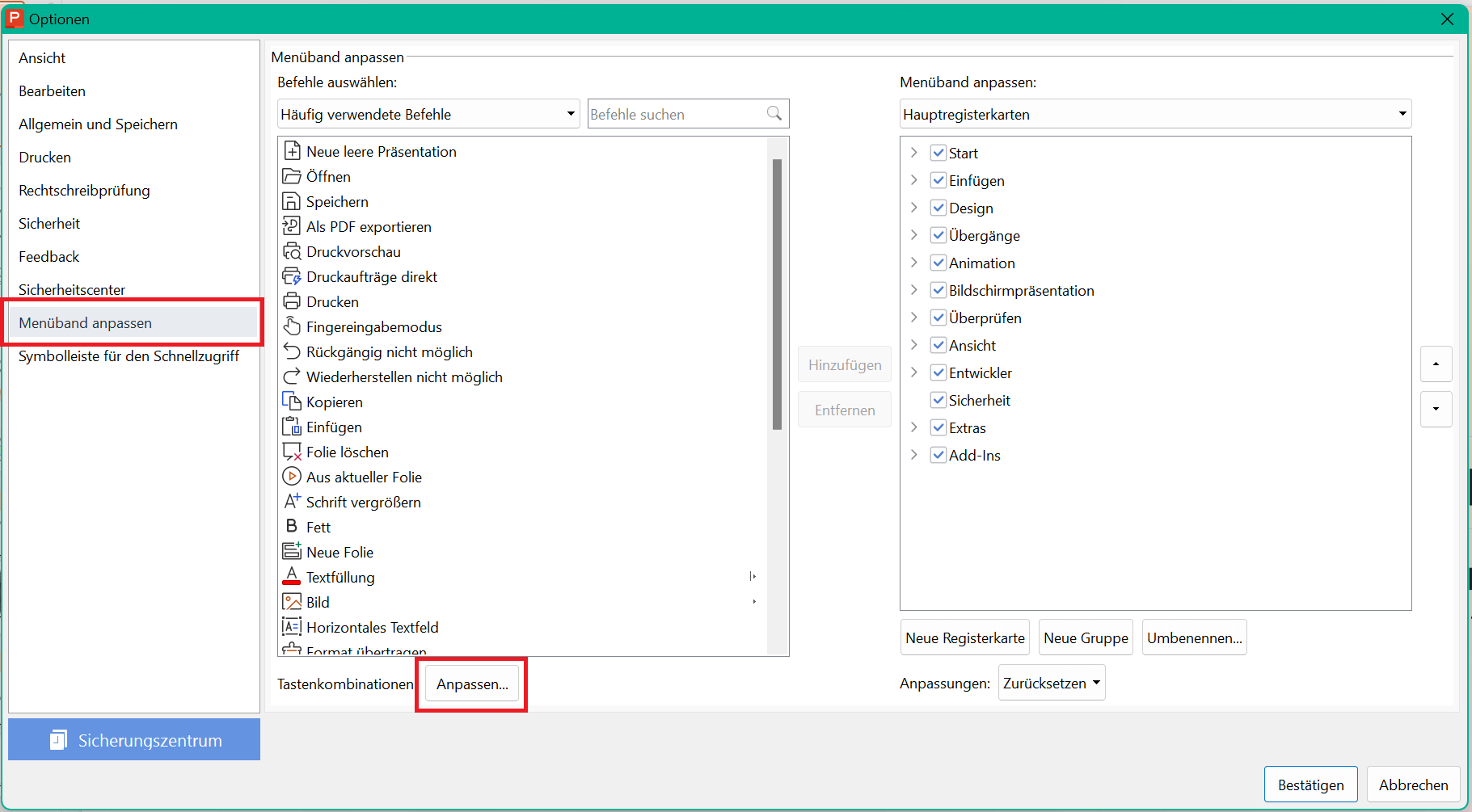Expand the Textfüllung submenu arrow
This screenshot has height=812, width=1472.
(753, 577)
